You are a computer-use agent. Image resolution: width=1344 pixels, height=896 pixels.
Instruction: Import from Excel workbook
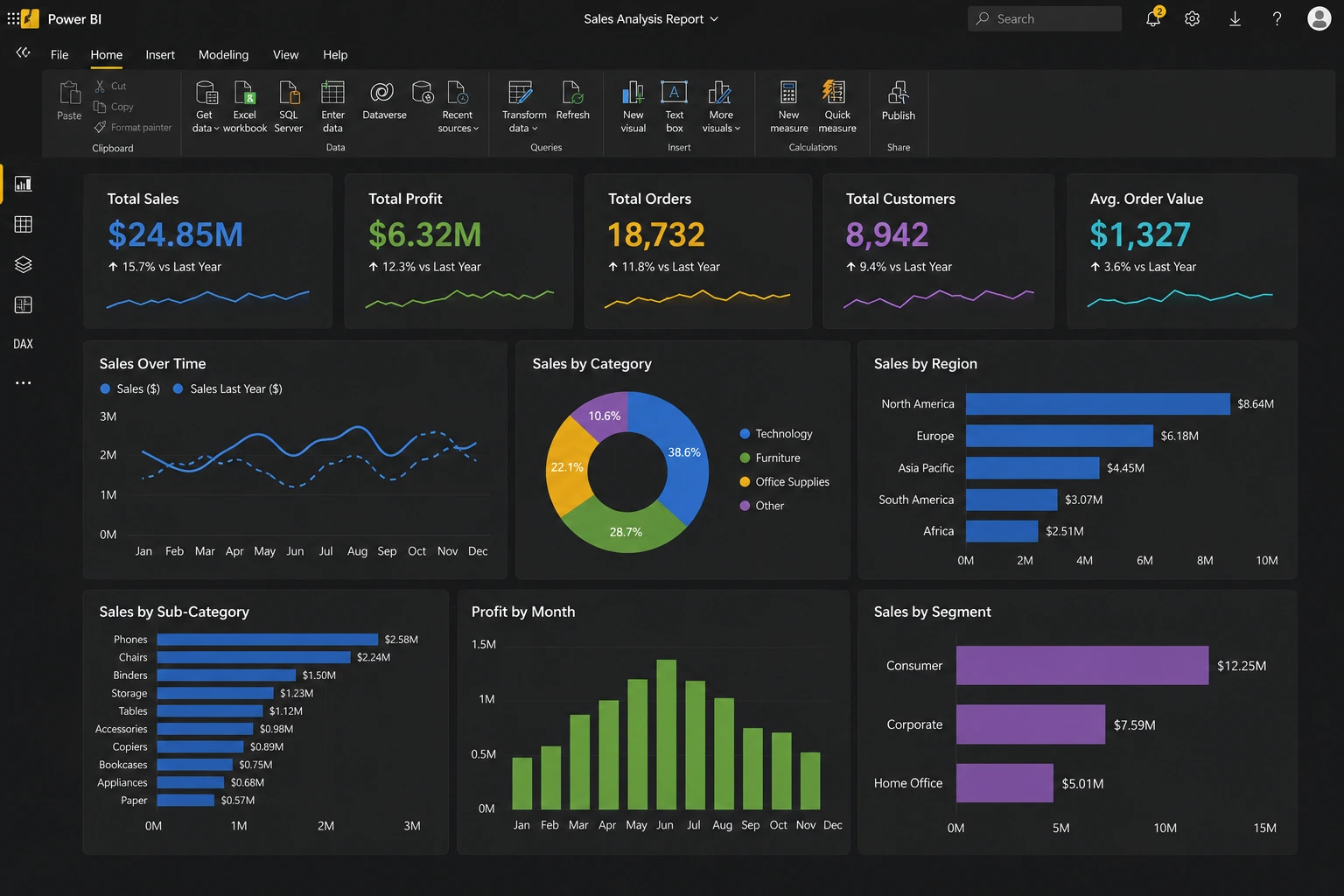245,106
